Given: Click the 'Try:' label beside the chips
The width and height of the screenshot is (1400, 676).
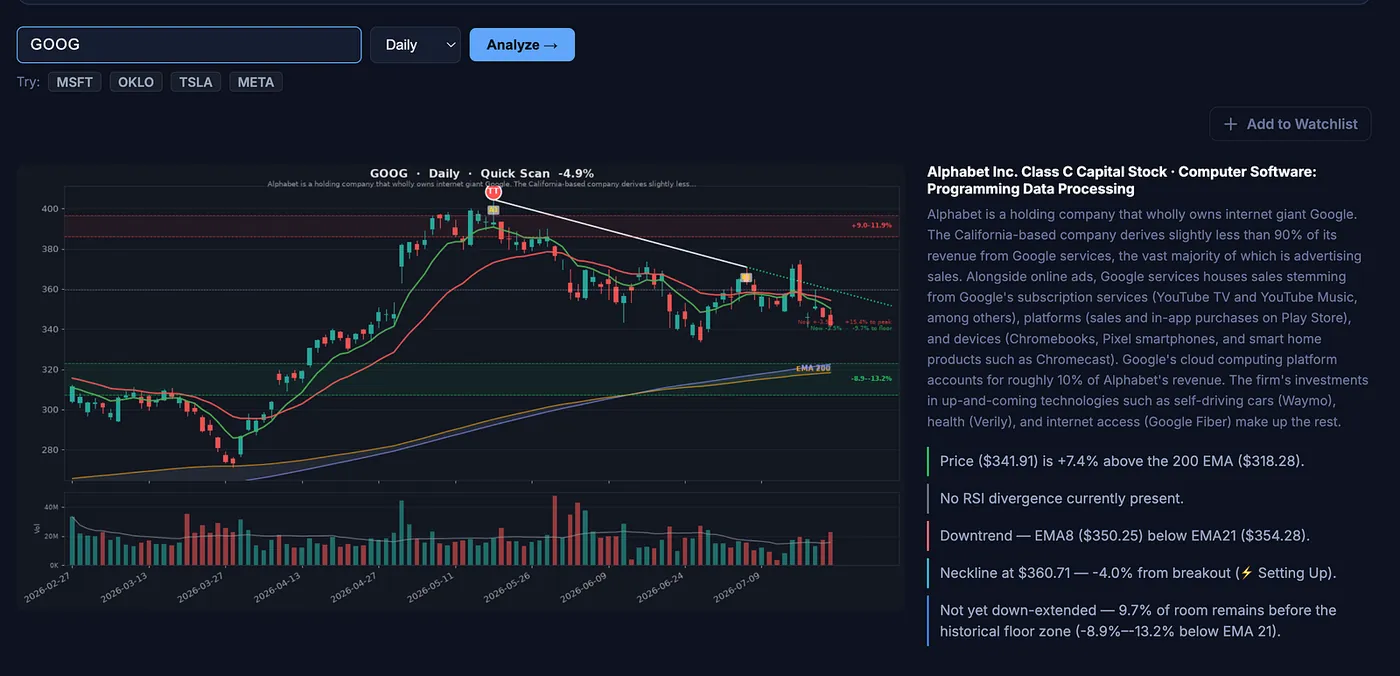Looking at the screenshot, I should [28, 82].
